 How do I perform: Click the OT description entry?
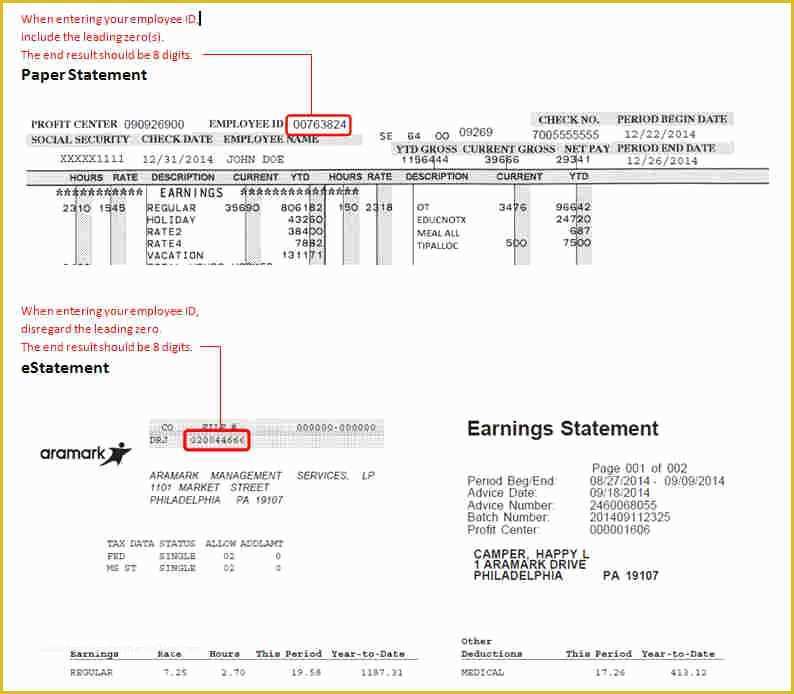coord(423,208)
